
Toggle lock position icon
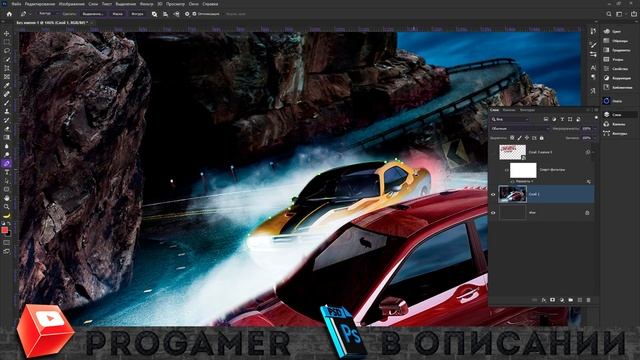[527, 138]
